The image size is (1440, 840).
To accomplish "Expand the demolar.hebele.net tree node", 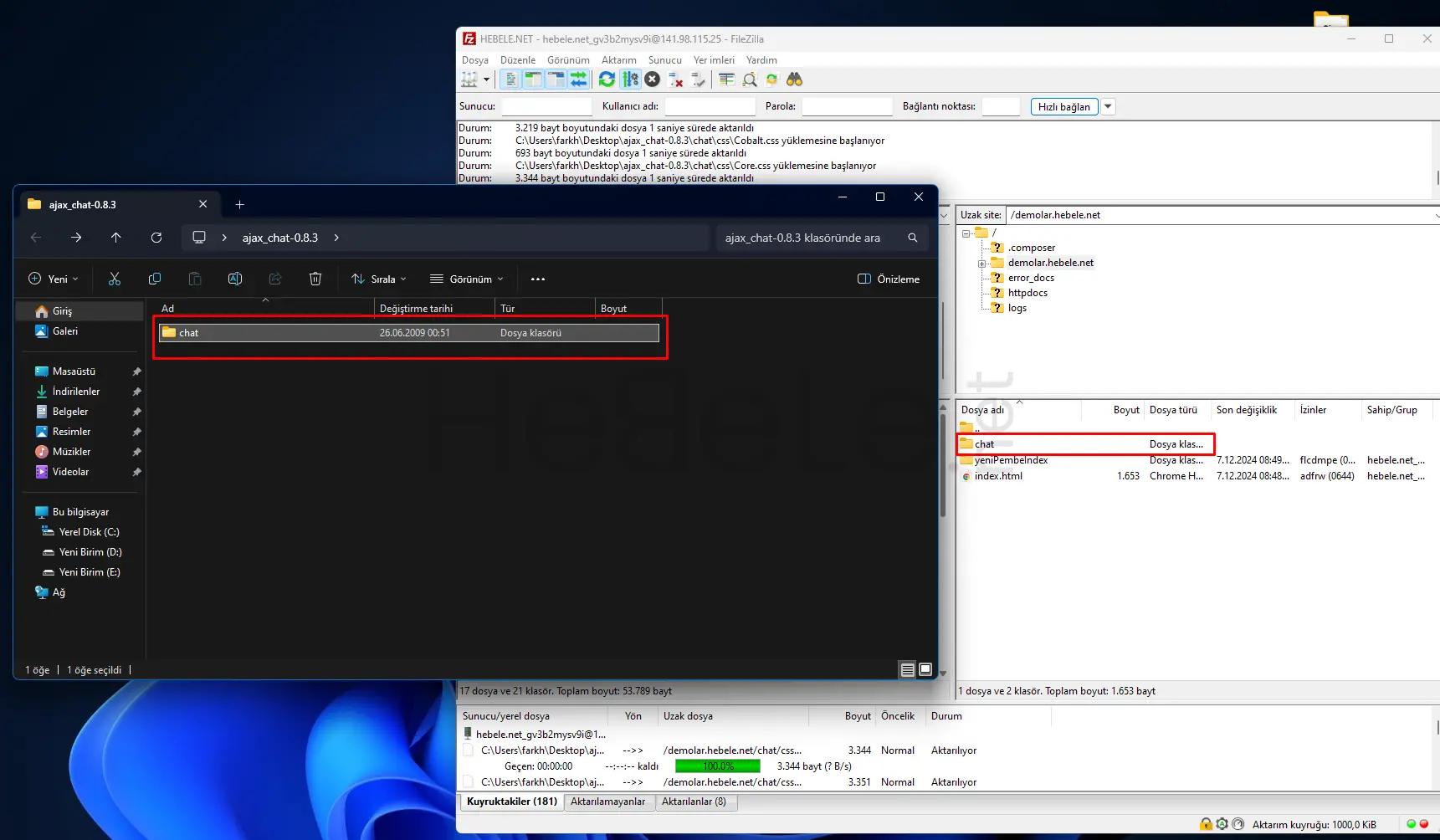I will tap(982, 264).
